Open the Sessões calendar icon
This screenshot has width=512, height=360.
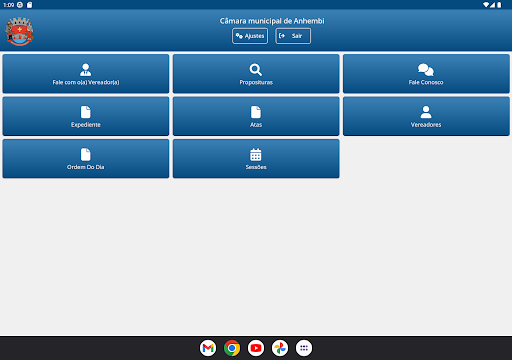click(256, 154)
